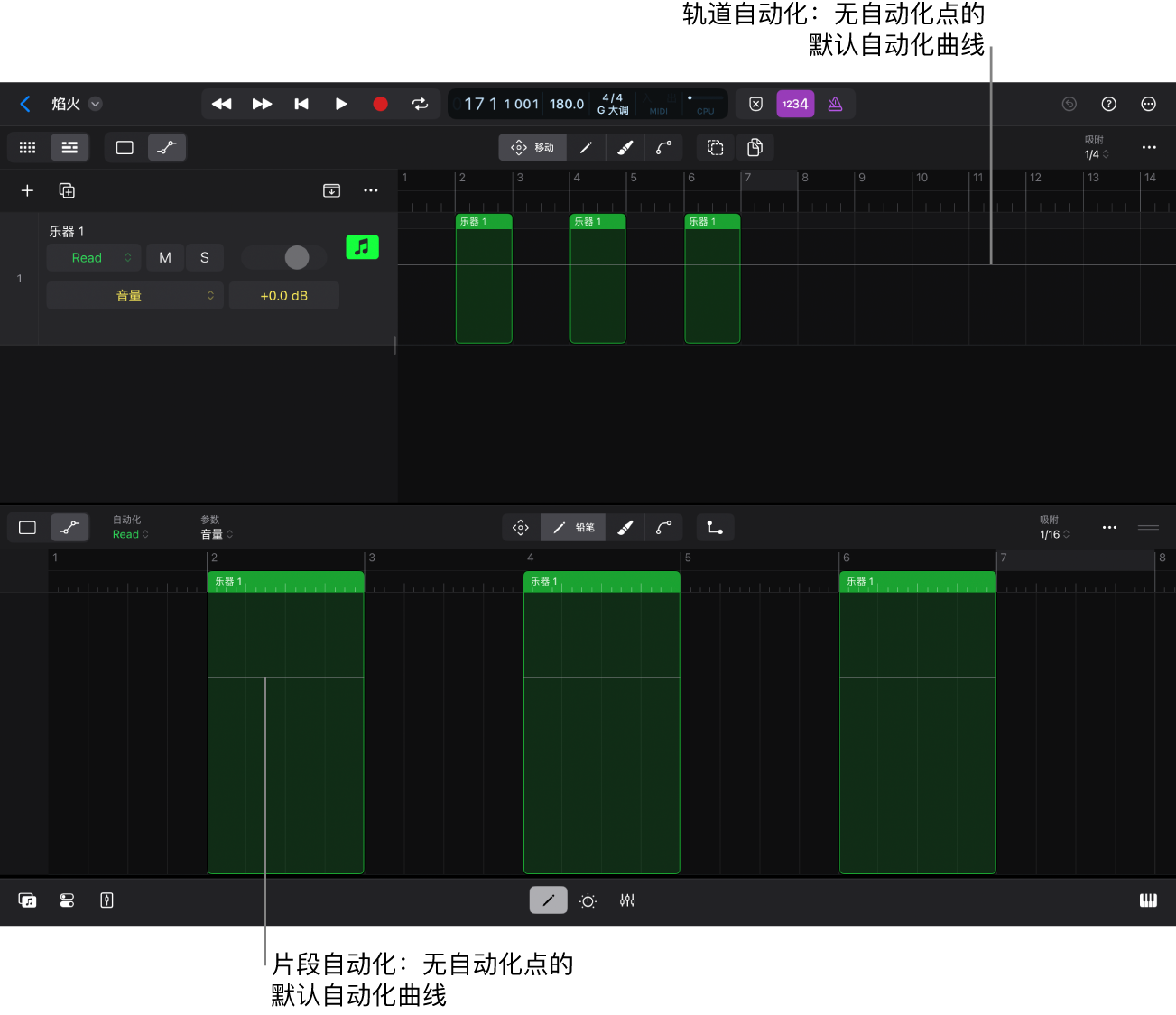The height and width of the screenshot is (1015, 1176).
Task: Jump to the beginning of the project
Action: pyautogui.click(x=301, y=104)
